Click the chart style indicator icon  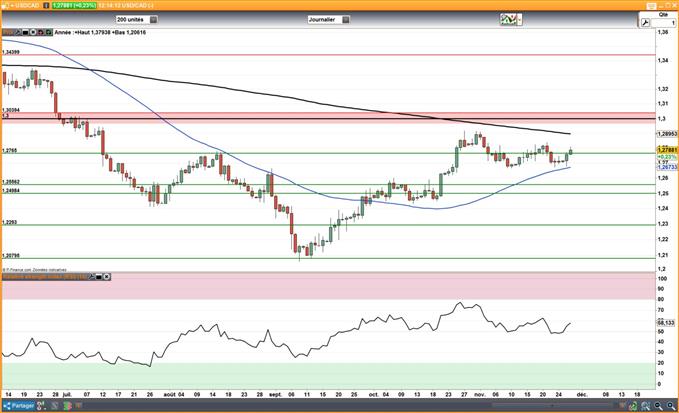pyautogui.click(x=508, y=19)
